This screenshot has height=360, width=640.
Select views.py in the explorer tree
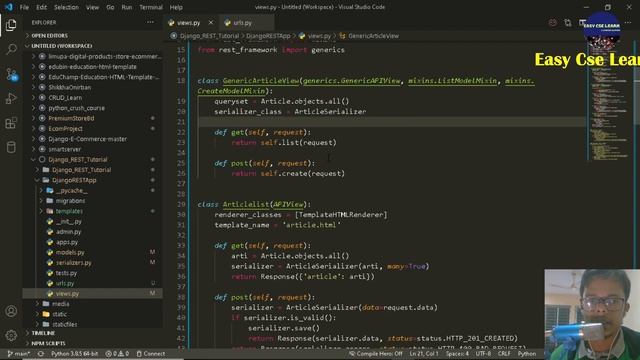coord(67,293)
